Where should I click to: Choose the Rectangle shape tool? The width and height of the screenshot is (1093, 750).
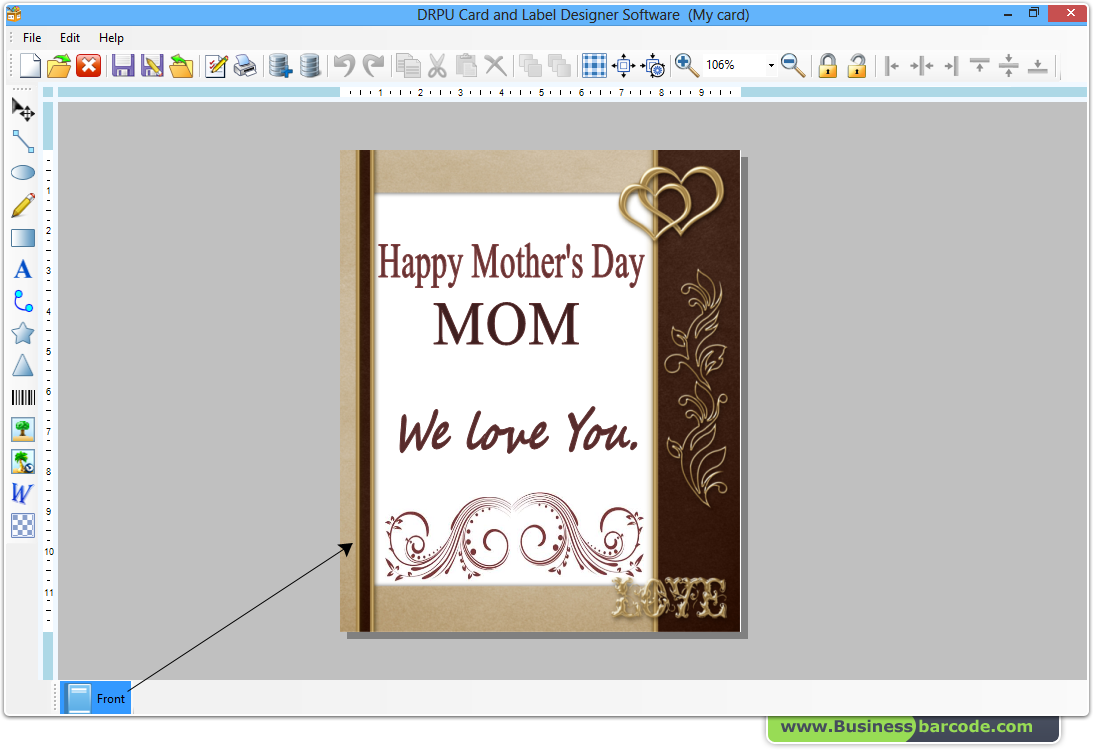22,237
